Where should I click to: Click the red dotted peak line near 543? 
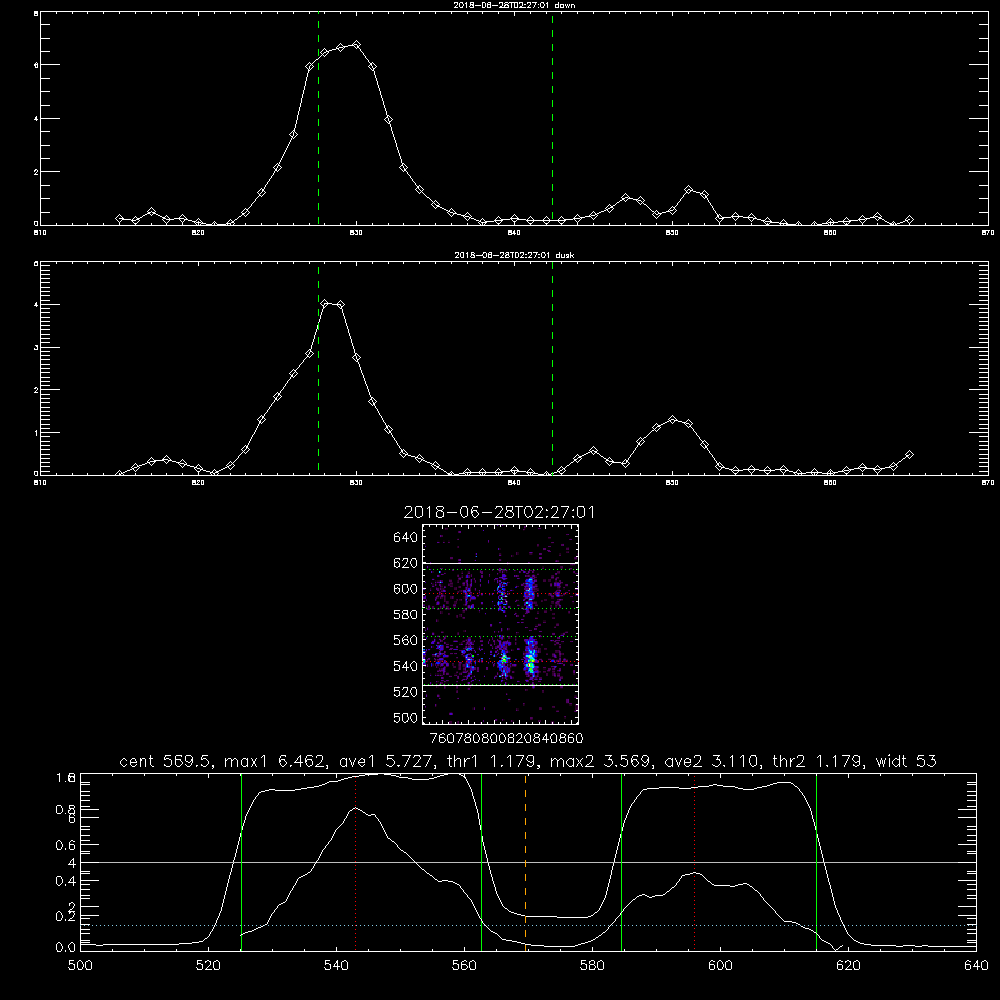pyautogui.click(x=356, y=862)
